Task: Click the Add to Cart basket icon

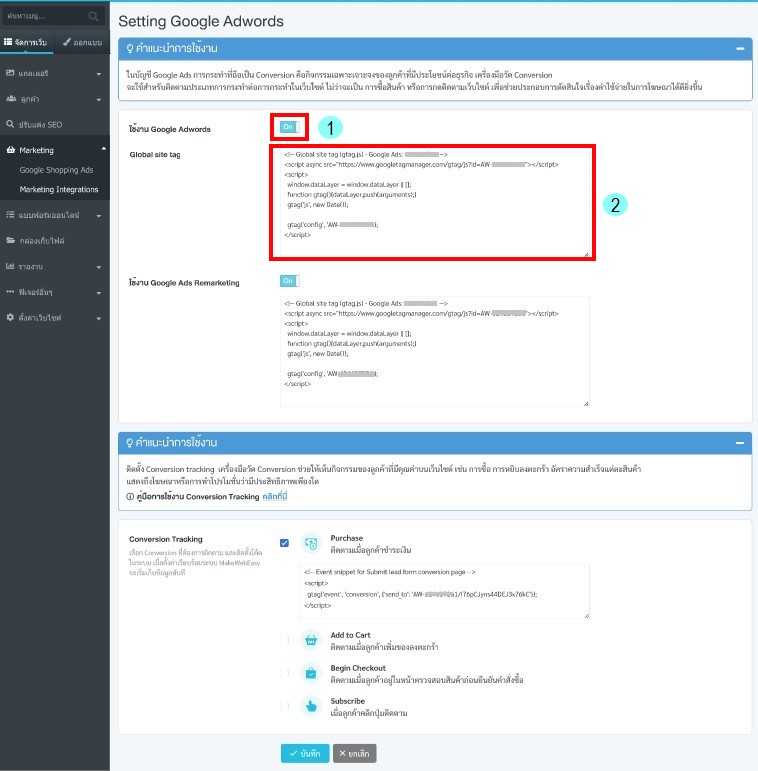Action: [x=311, y=639]
